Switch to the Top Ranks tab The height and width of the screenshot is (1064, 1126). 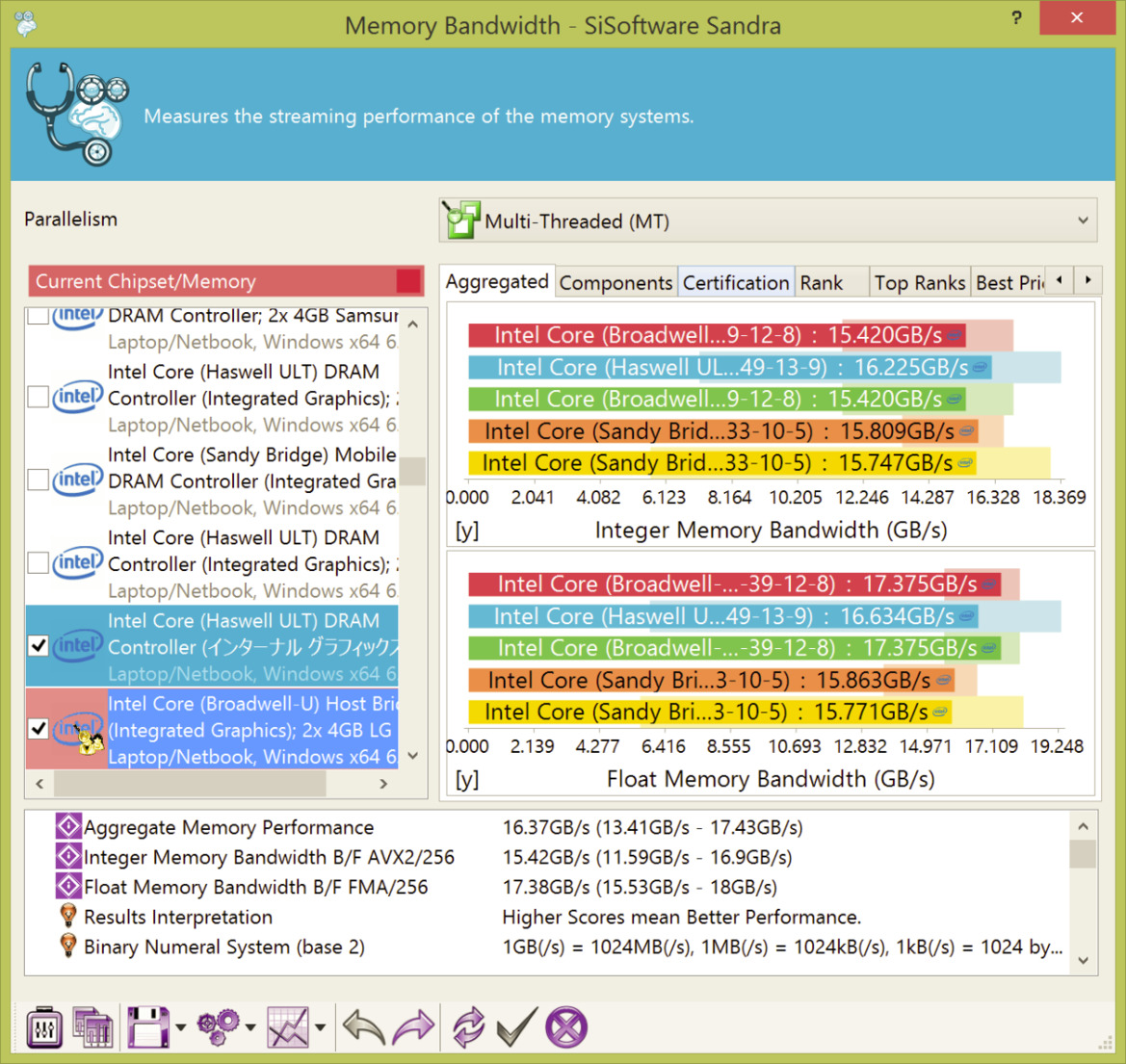[x=919, y=283]
